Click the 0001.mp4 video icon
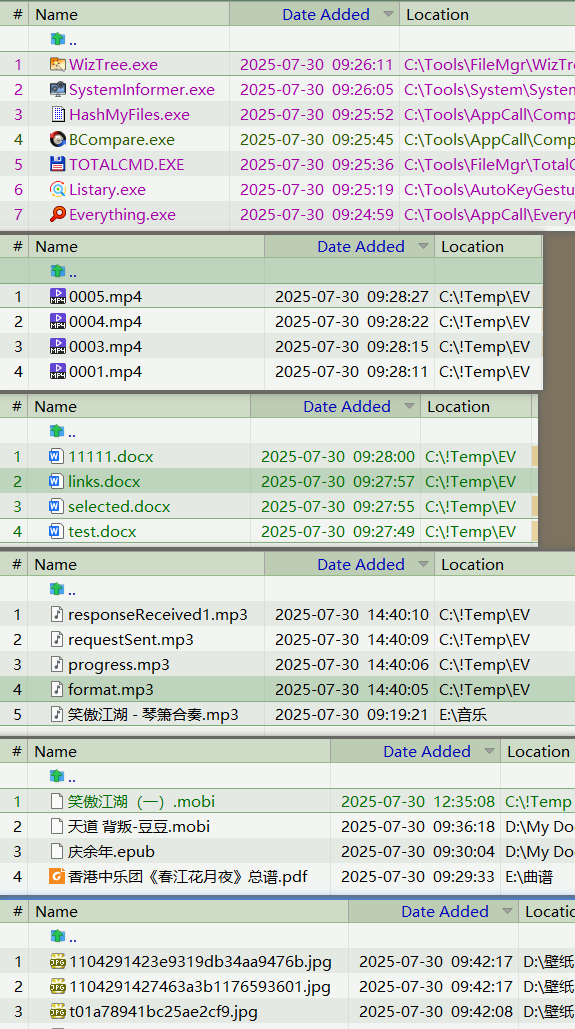The image size is (575, 1029). click(x=58, y=371)
